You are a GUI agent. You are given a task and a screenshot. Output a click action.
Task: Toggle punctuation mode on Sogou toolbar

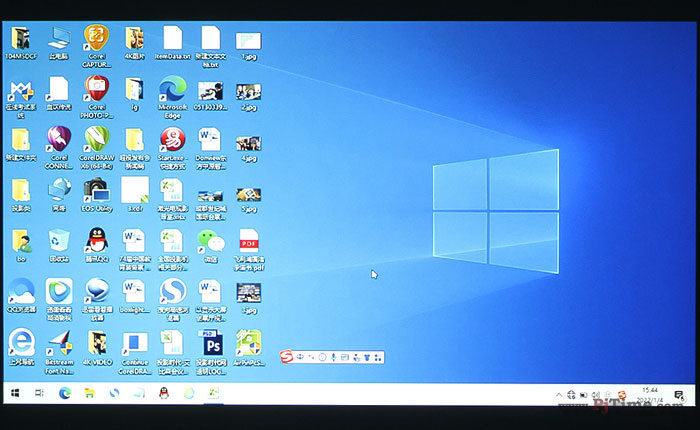click(x=311, y=357)
